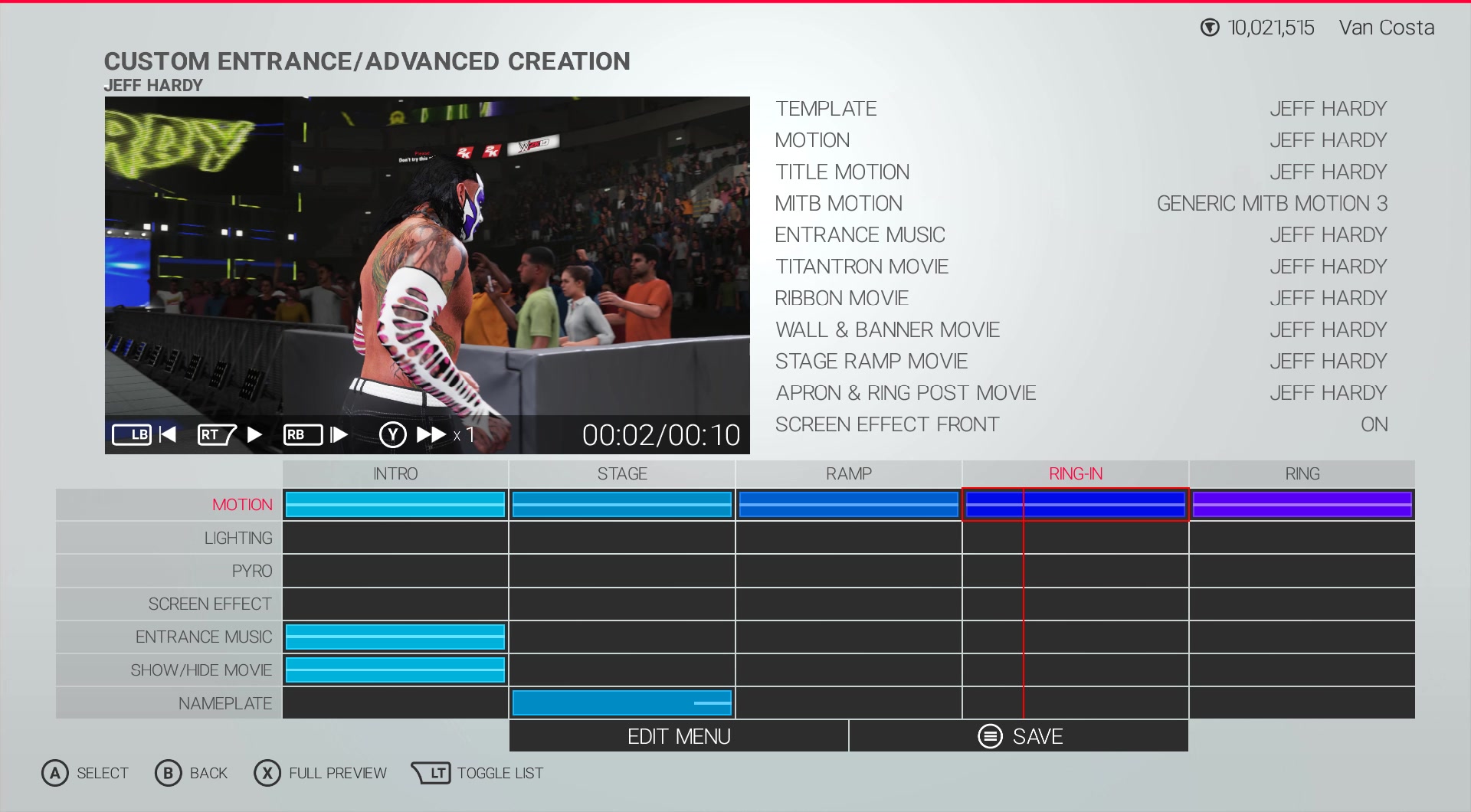1471x812 pixels.
Task: Click the X Full Preview icon
Action: click(267, 773)
